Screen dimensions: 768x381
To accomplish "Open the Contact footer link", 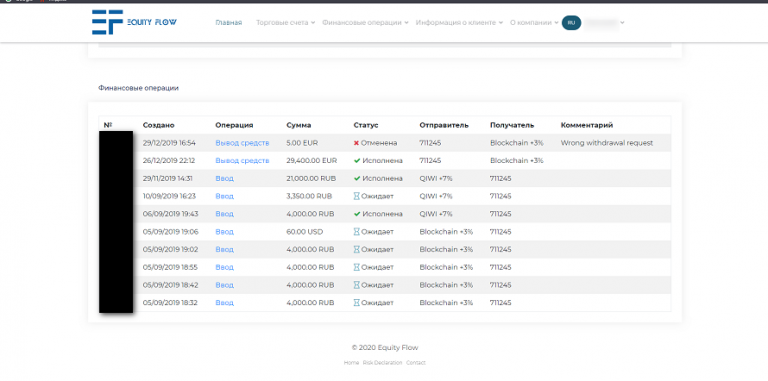I will (x=416, y=363).
